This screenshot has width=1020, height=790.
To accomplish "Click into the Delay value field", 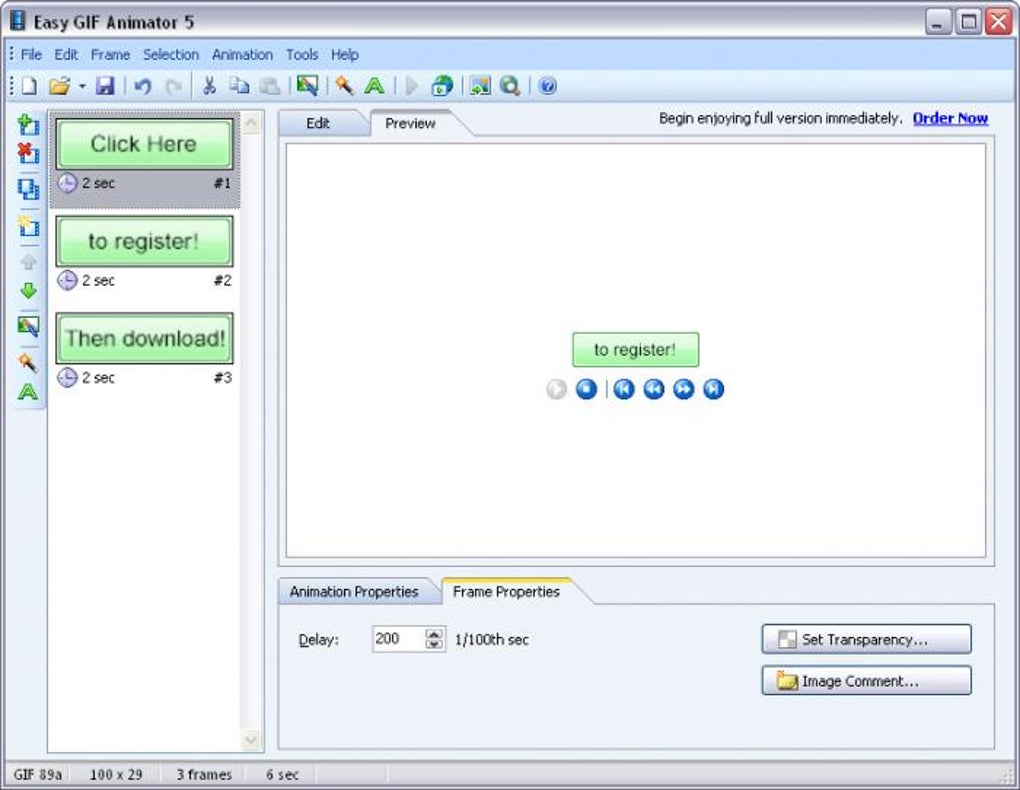I will pos(398,639).
